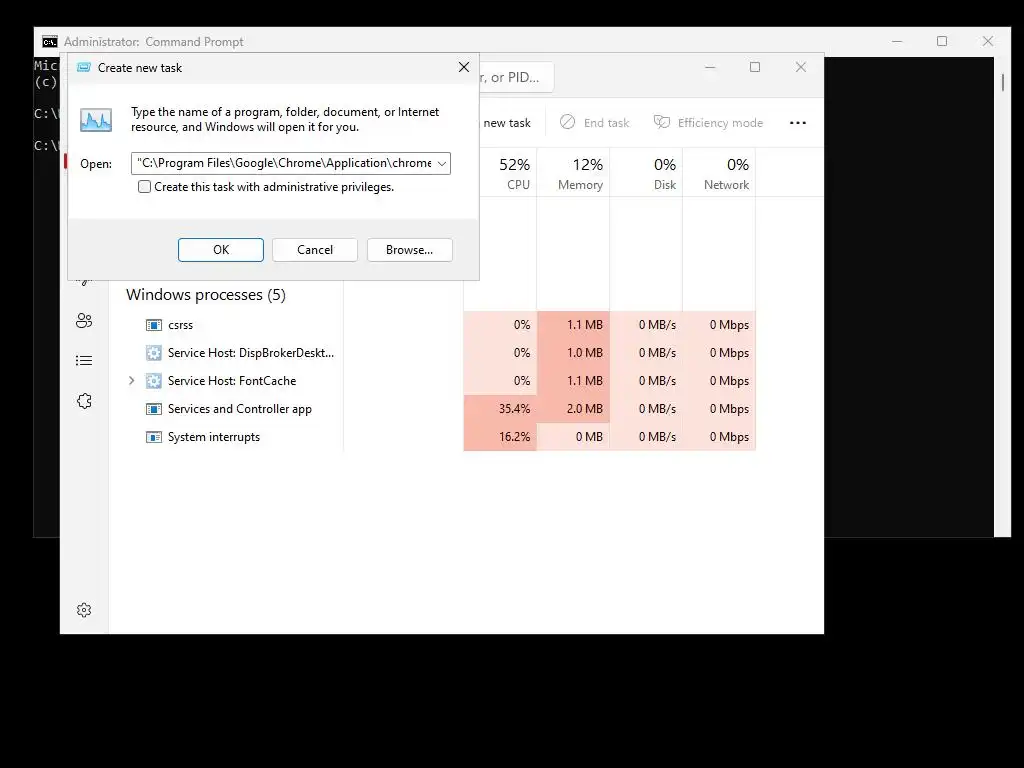Close the Task Manager window
This screenshot has height=768, width=1024.
click(x=801, y=67)
